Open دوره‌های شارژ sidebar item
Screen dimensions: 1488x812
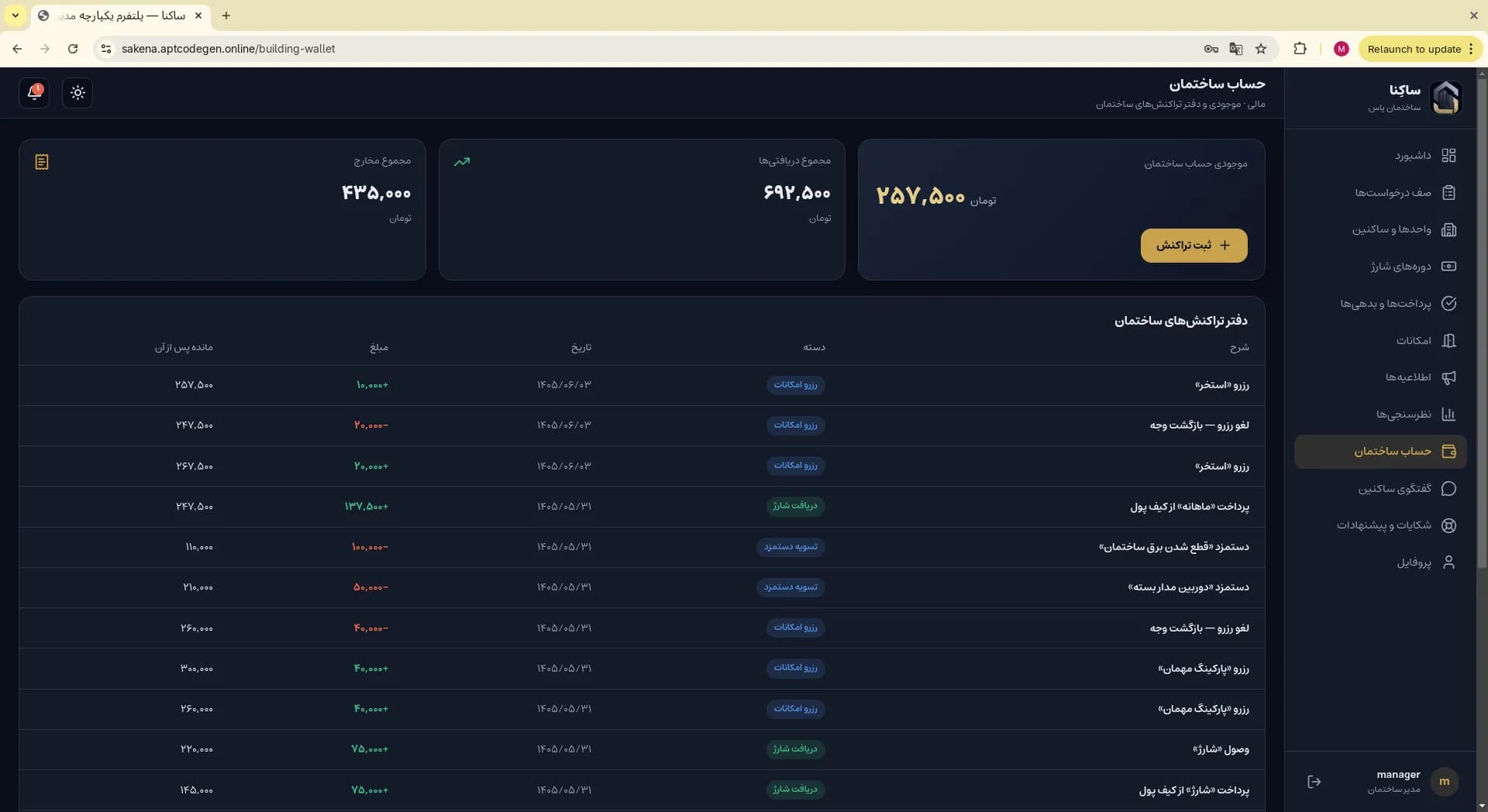(1380, 267)
